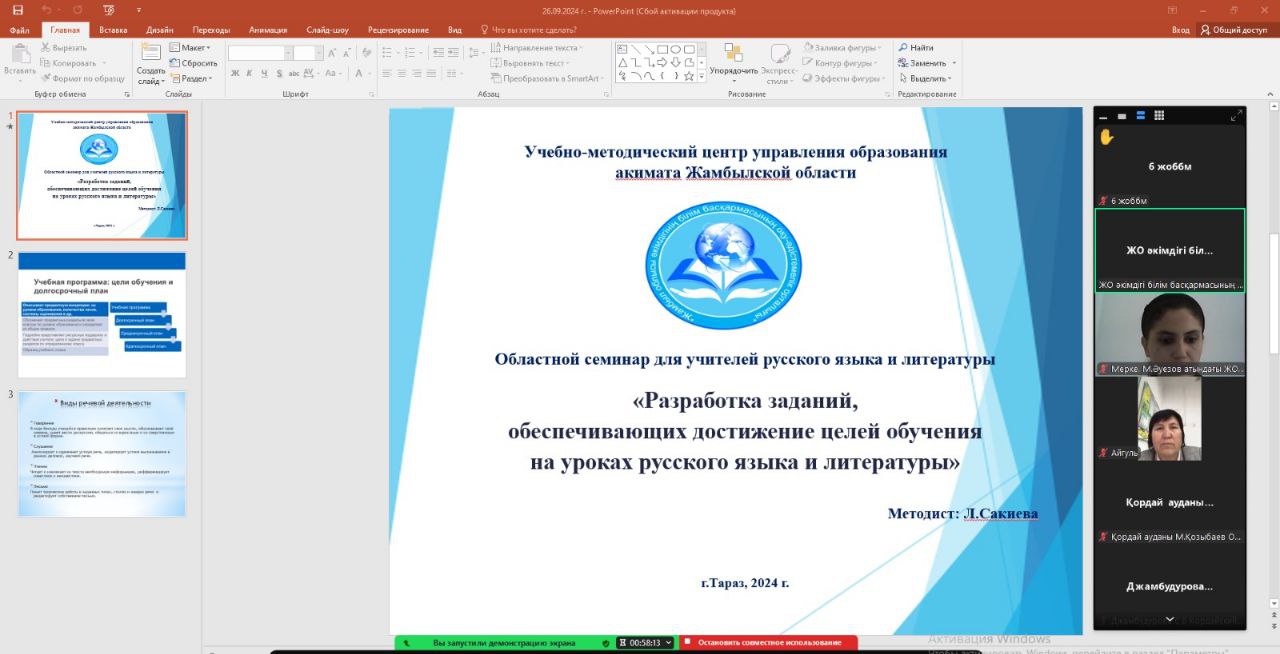
Task: Click the Общий доступ share button
Action: 1233,30
